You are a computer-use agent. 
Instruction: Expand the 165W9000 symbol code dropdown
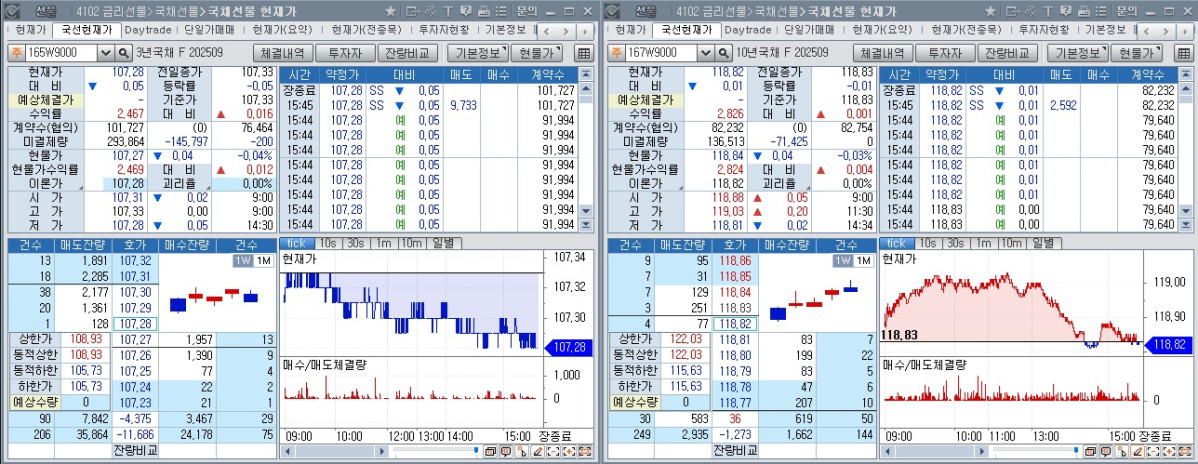coord(105,53)
